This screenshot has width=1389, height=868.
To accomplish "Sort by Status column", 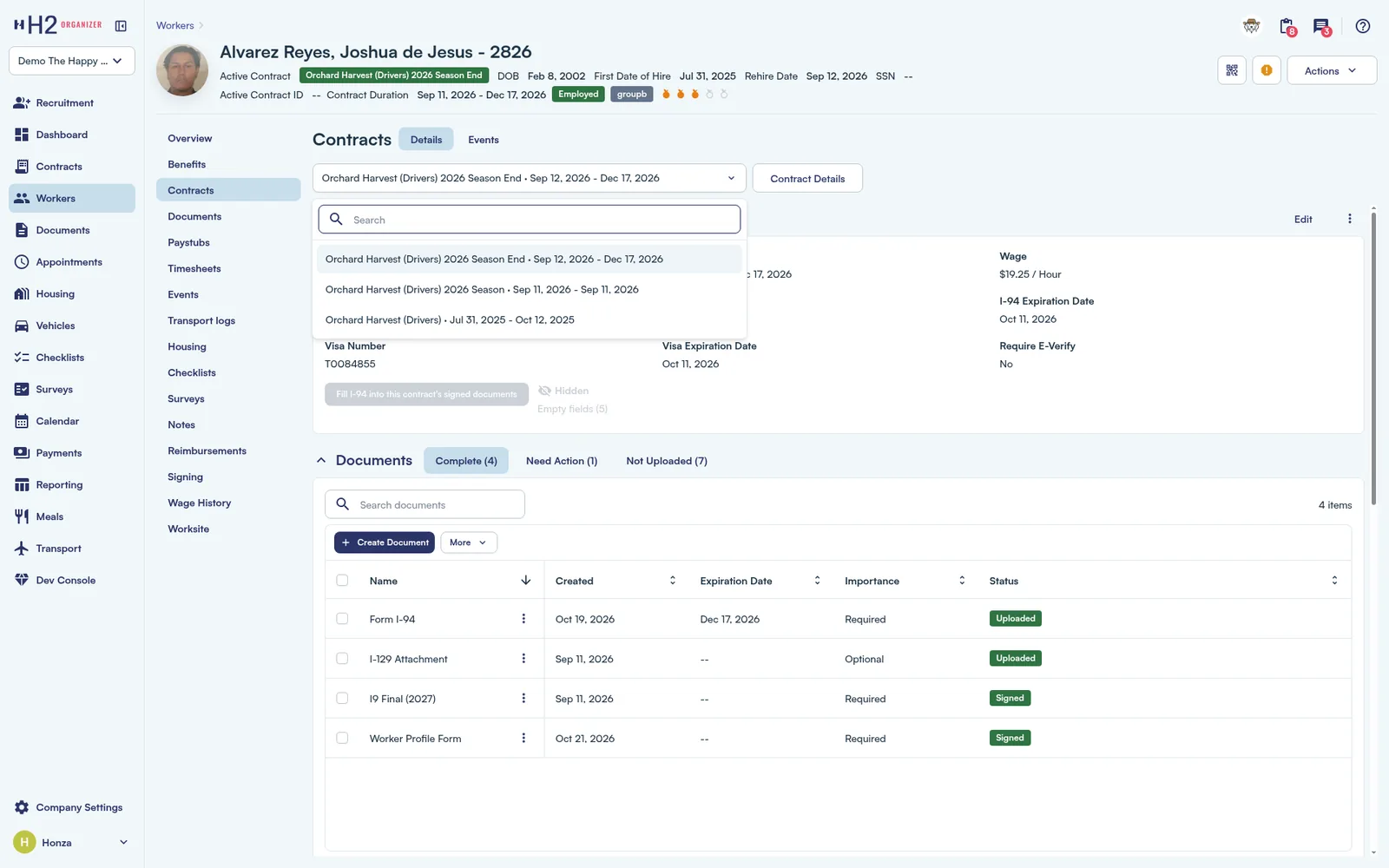I will point(1334,581).
